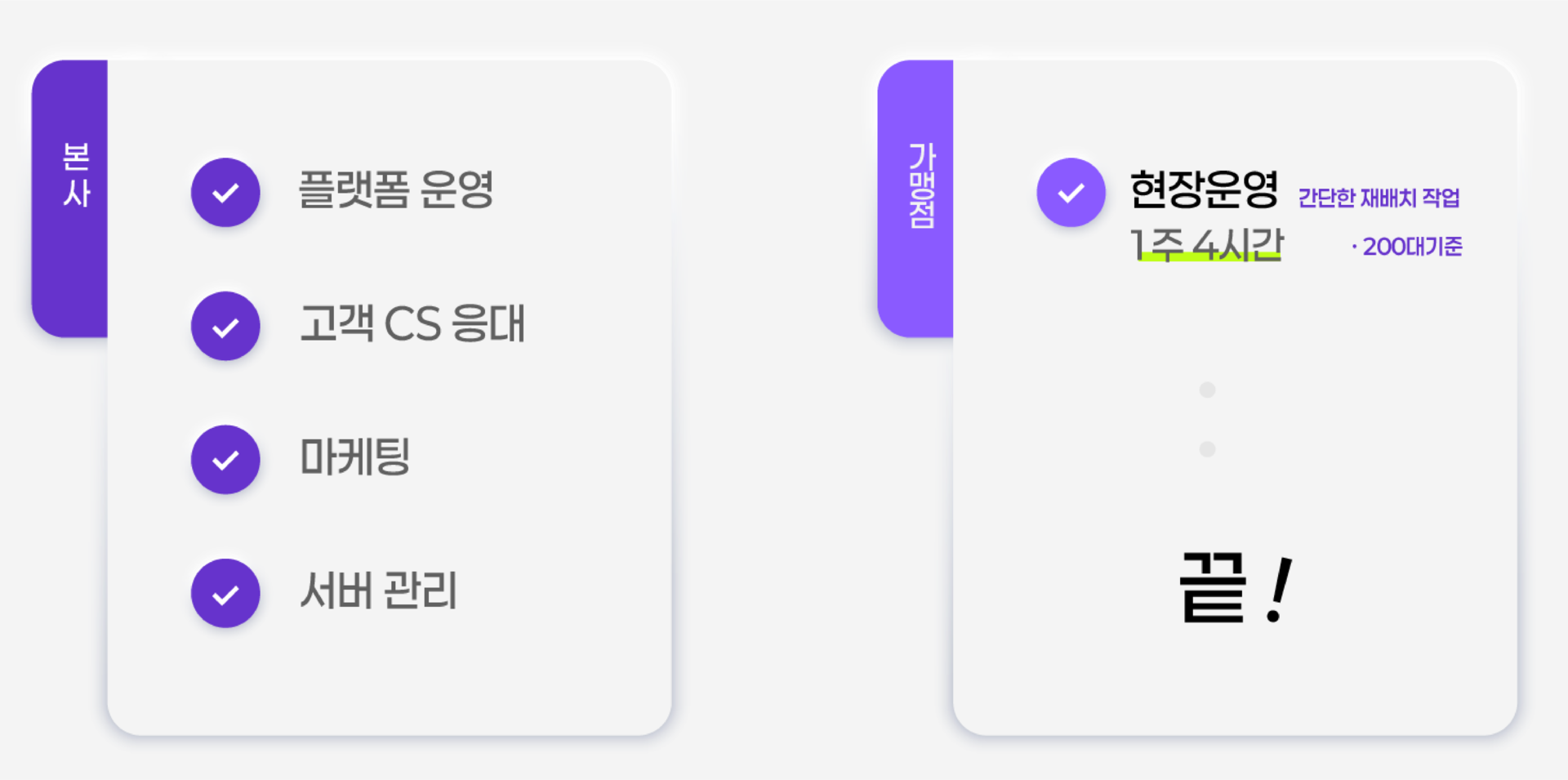The height and width of the screenshot is (780, 1568).
Task: Click the upper gray dot in right card
Action: 1207,390
